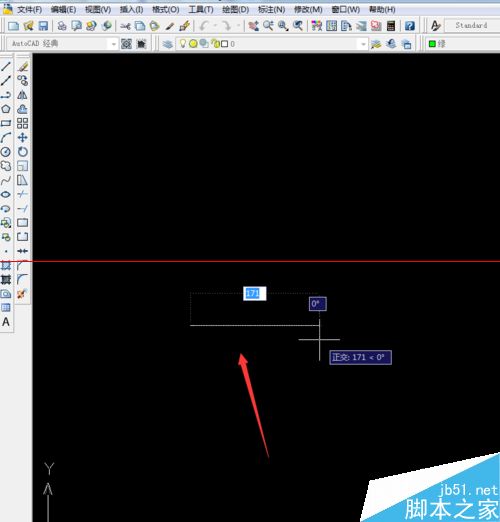Select the Line draw tool

pos(6,66)
